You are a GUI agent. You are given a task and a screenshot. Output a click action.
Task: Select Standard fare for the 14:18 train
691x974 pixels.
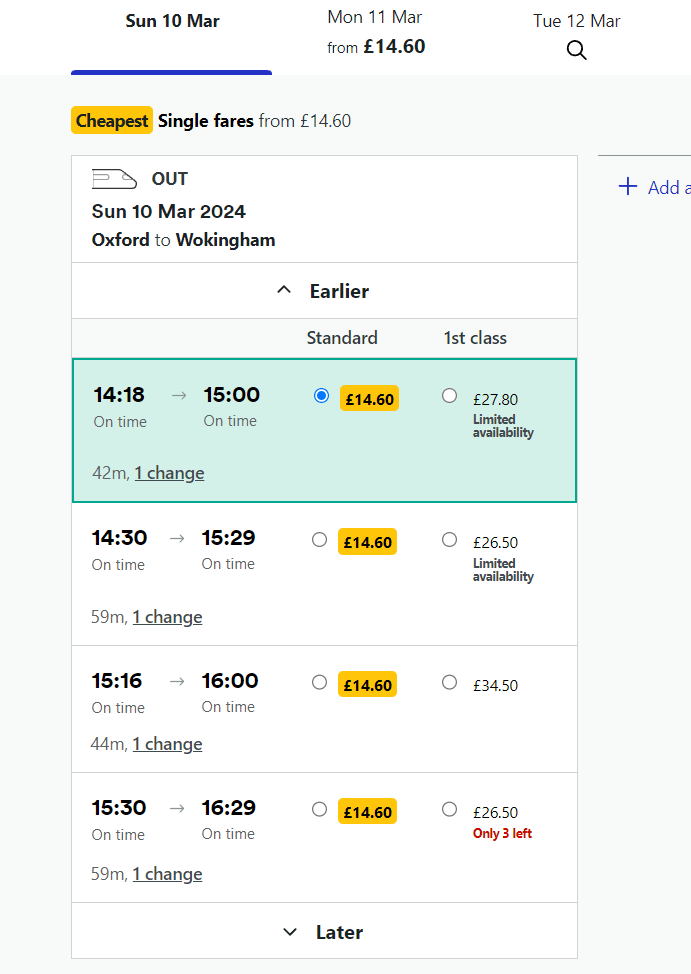(321, 396)
